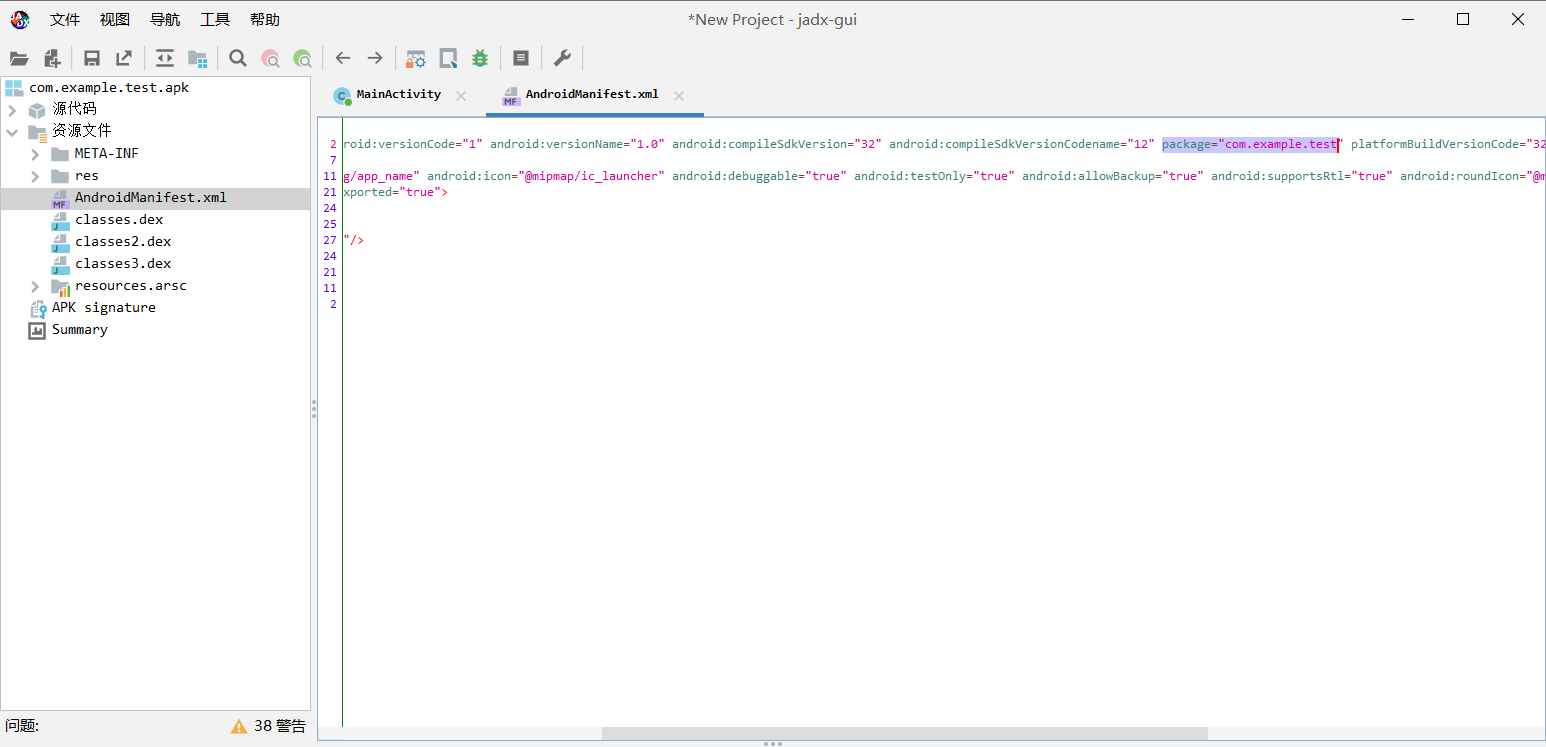Image resolution: width=1546 pixels, height=747 pixels.
Task: Toggle the flatten packages toolbar icon
Action: [x=197, y=58]
